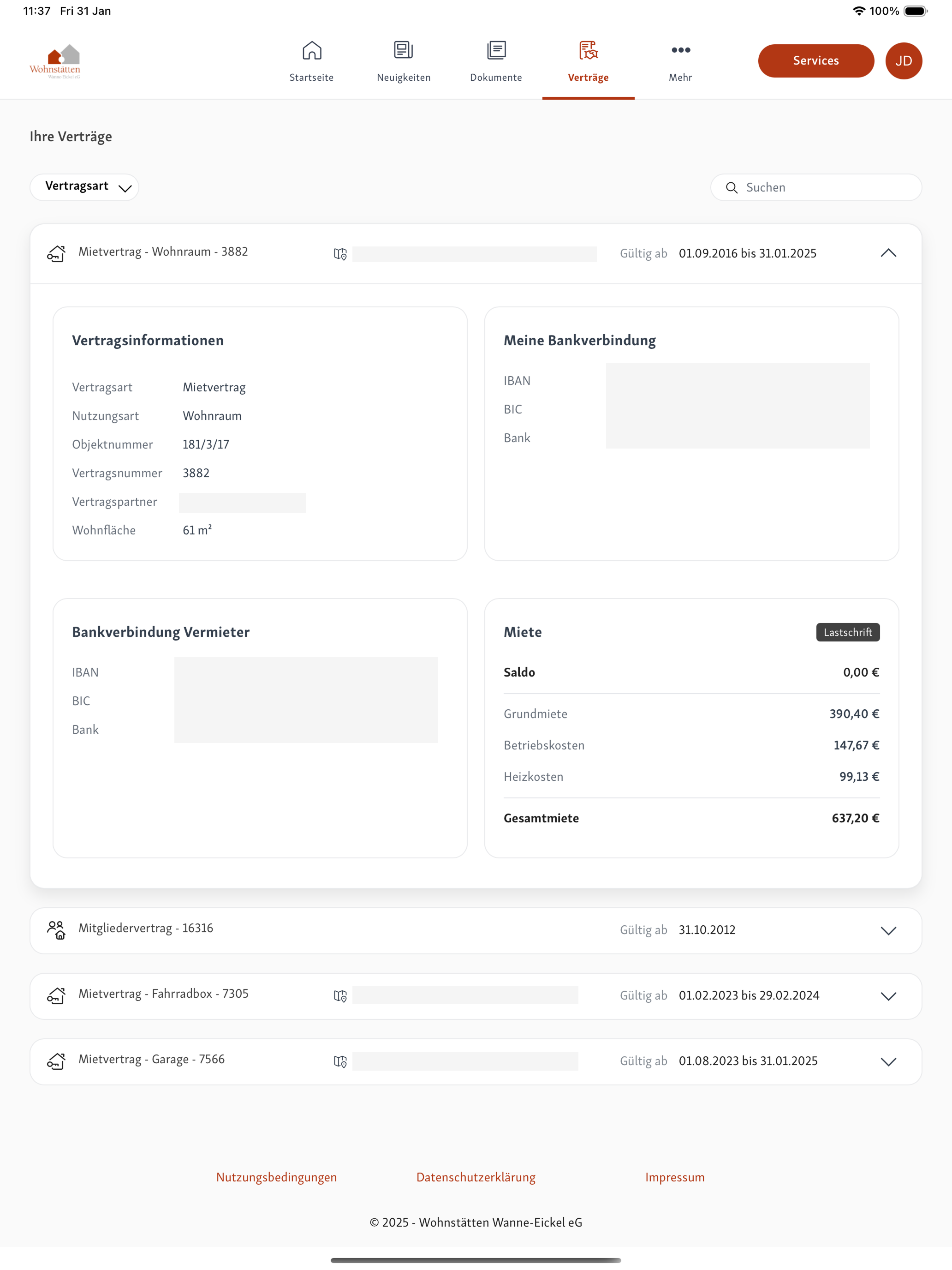Viewport: 952px width, 1270px height.
Task: Expand the Mietvertrag Fahrradbox 7305 contract
Action: [x=888, y=996]
